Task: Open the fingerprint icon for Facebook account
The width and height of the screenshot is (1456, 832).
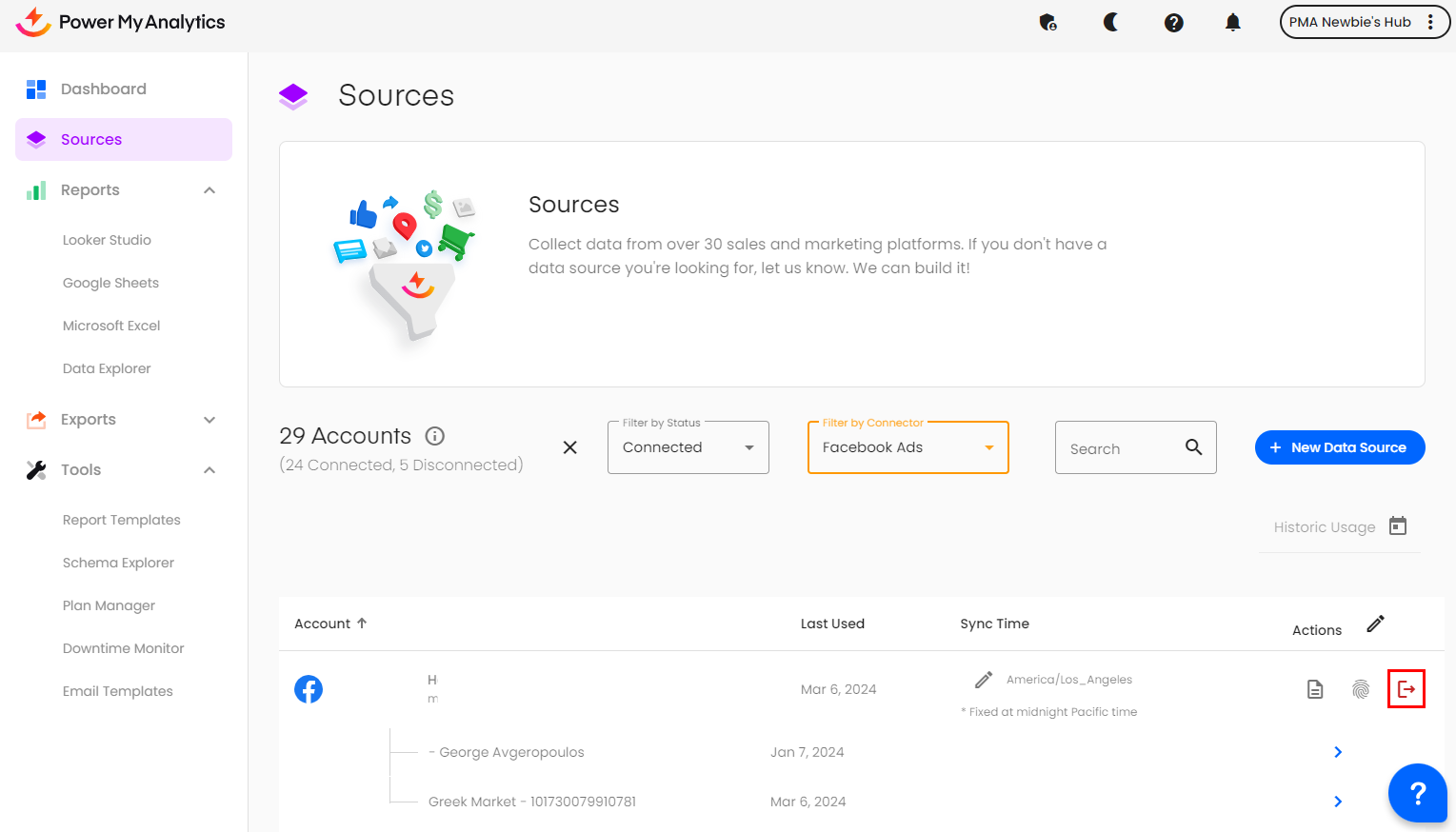Action: (x=1361, y=689)
